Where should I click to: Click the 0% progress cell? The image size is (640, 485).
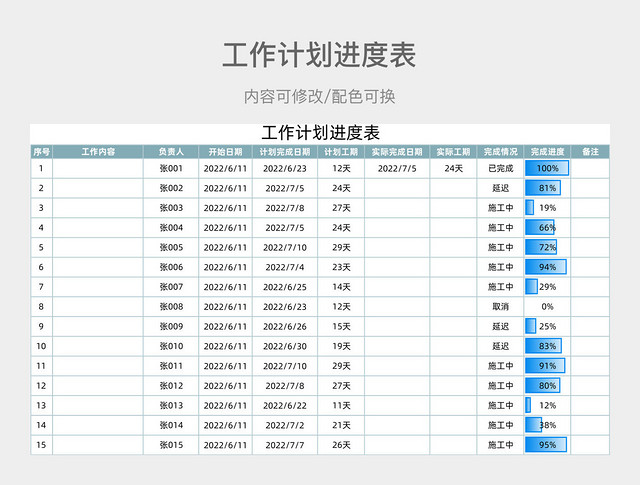(x=547, y=307)
